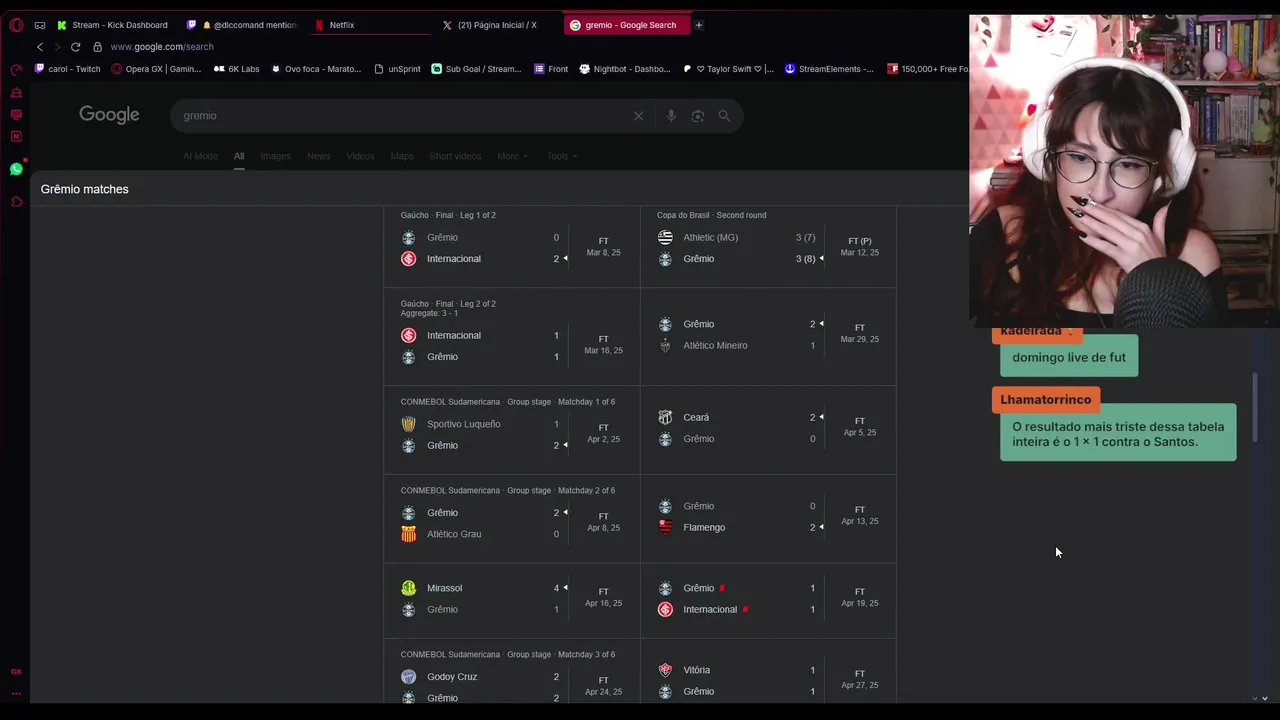Image resolution: width=1280 pixels, height=720 pixels.
Task: Open Maps search results tab
Action: point(402,156)
